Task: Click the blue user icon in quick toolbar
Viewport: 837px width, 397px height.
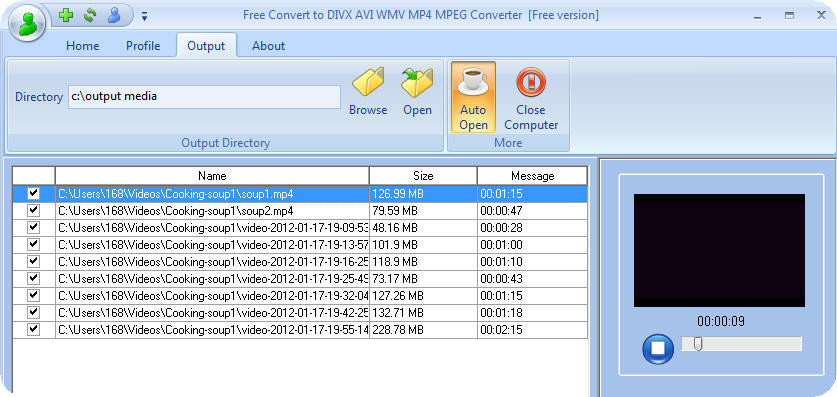Action: pyautogui.click(x=114, y=15)
